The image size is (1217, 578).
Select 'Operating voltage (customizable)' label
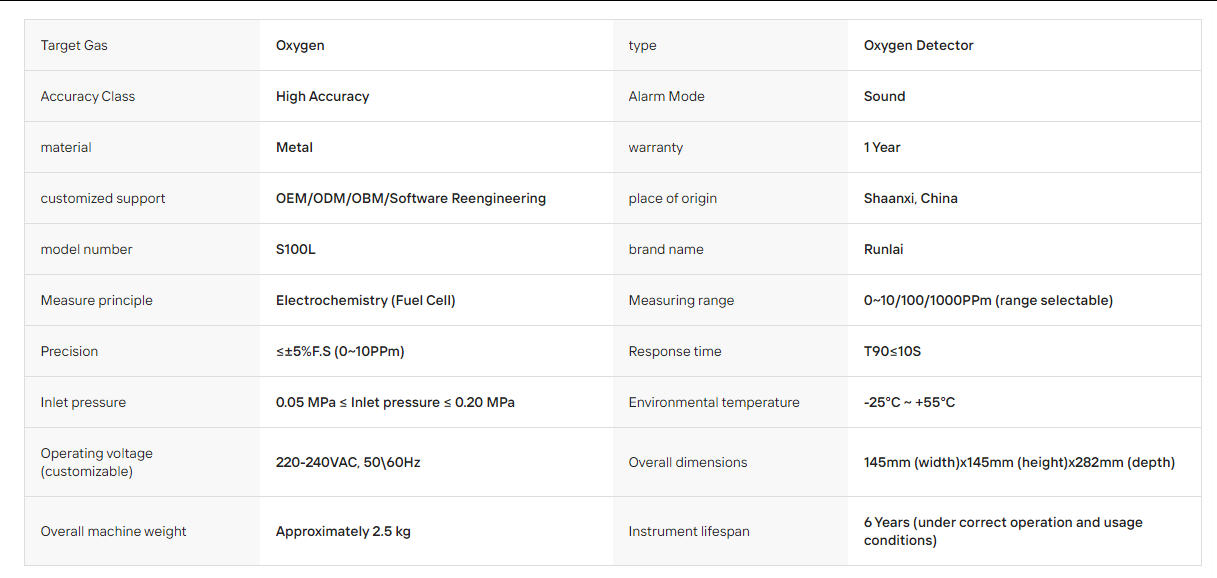pyautogui.click(x=96, y=462)
